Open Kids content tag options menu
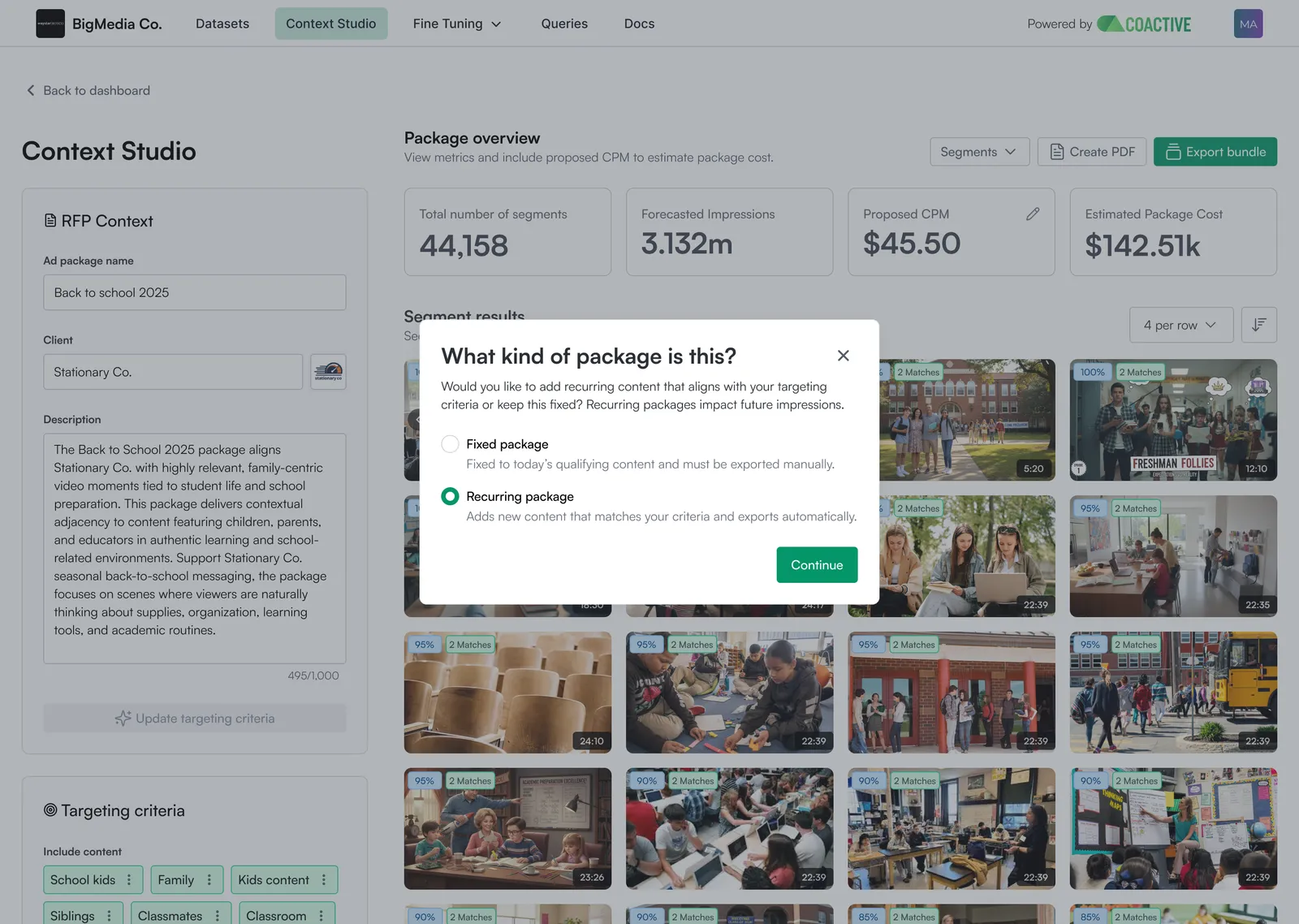 pyautogui.click(x=324, y=880)
